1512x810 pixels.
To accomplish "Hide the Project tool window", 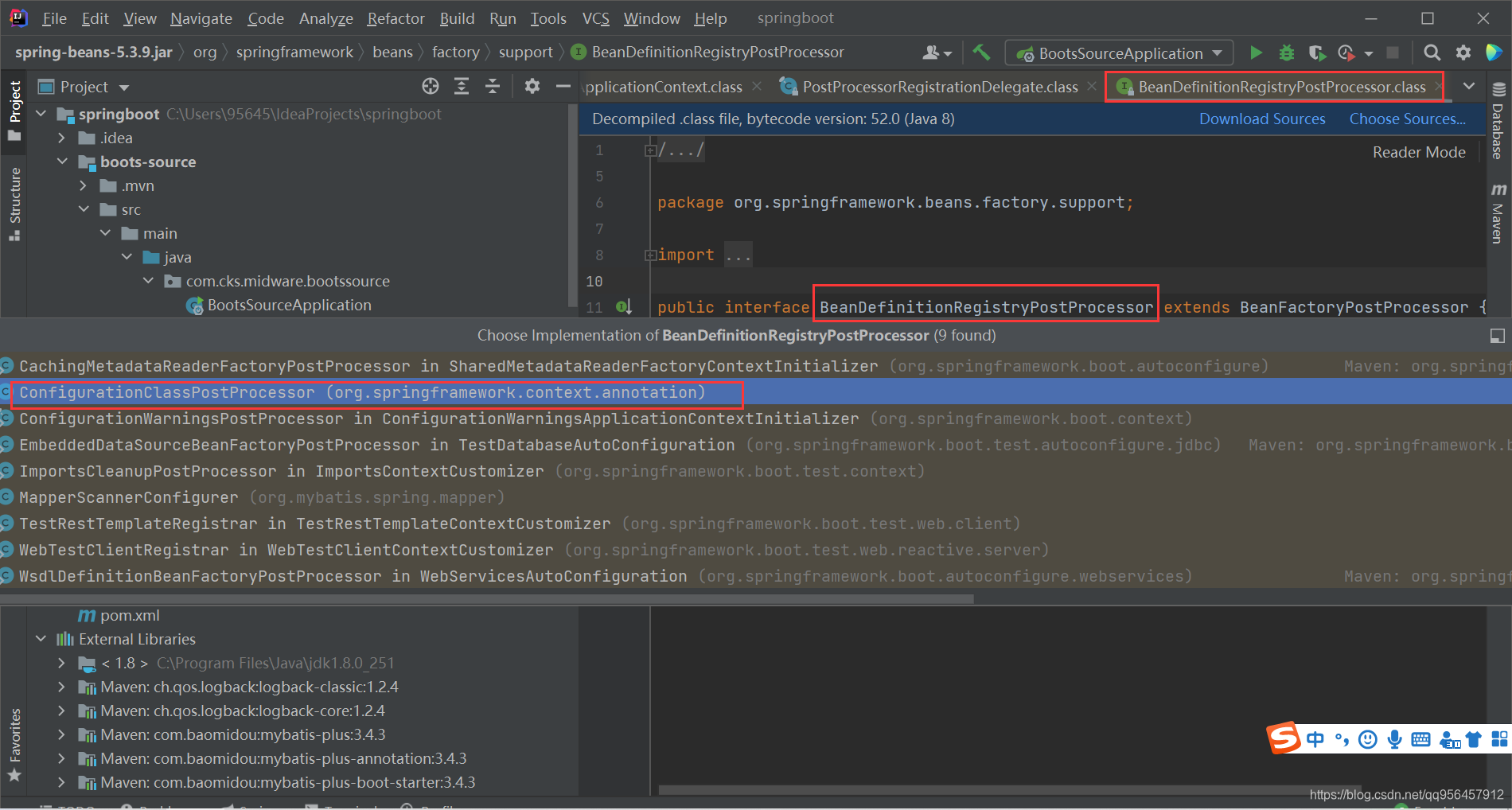I will pyautogui.click(x=563, y=86).
